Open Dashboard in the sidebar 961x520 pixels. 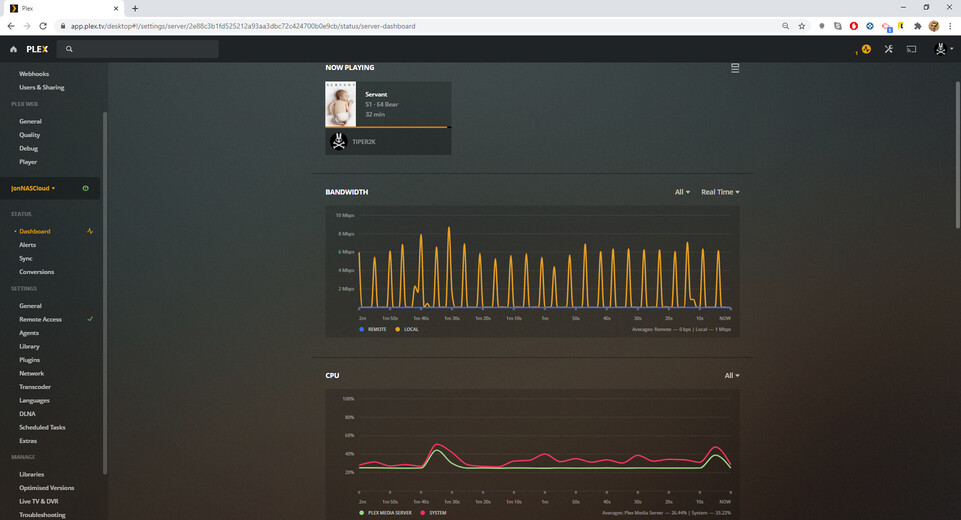[x=35, y=231]
